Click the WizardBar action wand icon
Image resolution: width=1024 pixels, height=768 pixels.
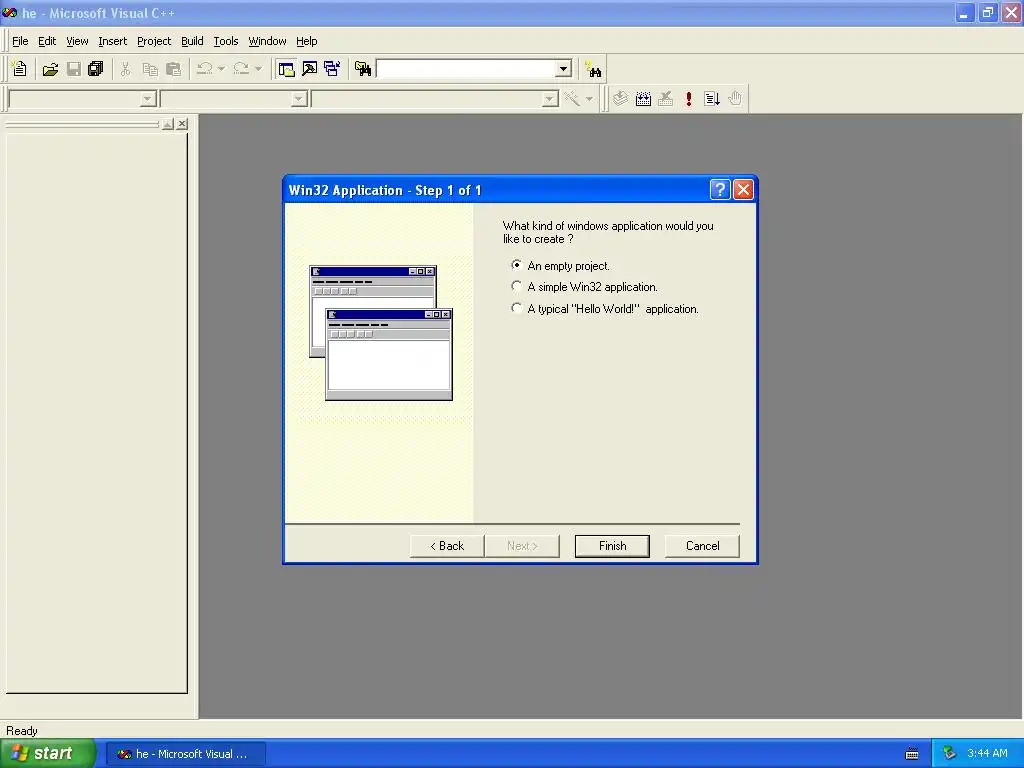tap(572, 99)
